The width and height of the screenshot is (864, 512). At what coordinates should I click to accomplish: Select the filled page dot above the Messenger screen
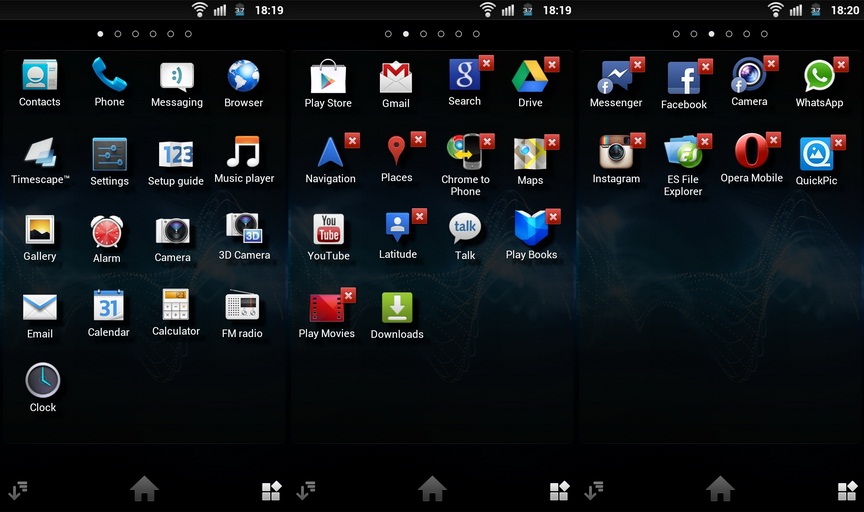point(711,34)
